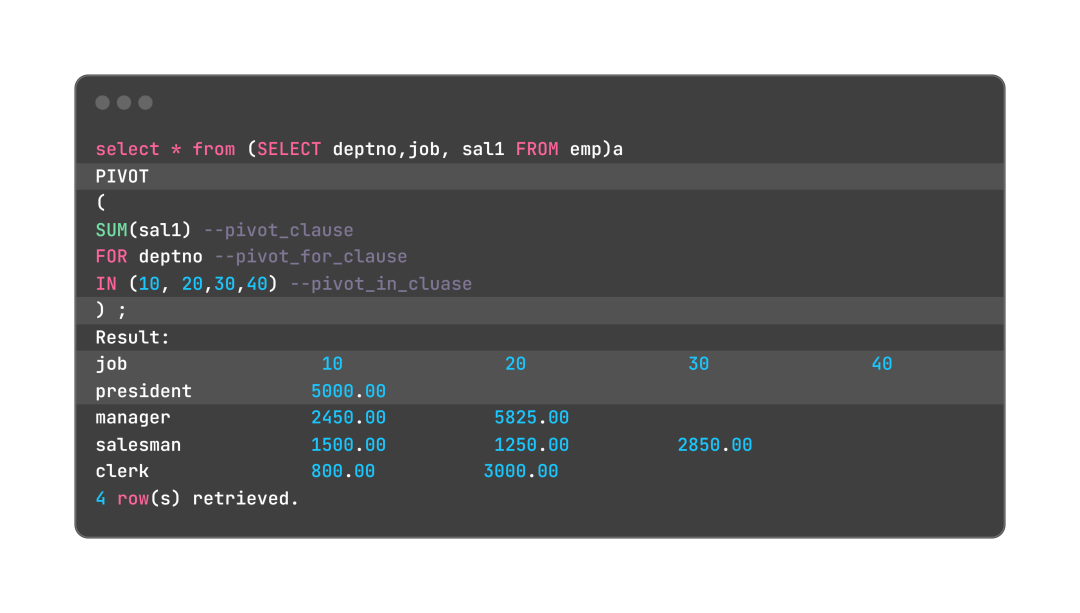1080x613 pixels.
Task: Click the column header 10
Action: click(x=332, y=364)
